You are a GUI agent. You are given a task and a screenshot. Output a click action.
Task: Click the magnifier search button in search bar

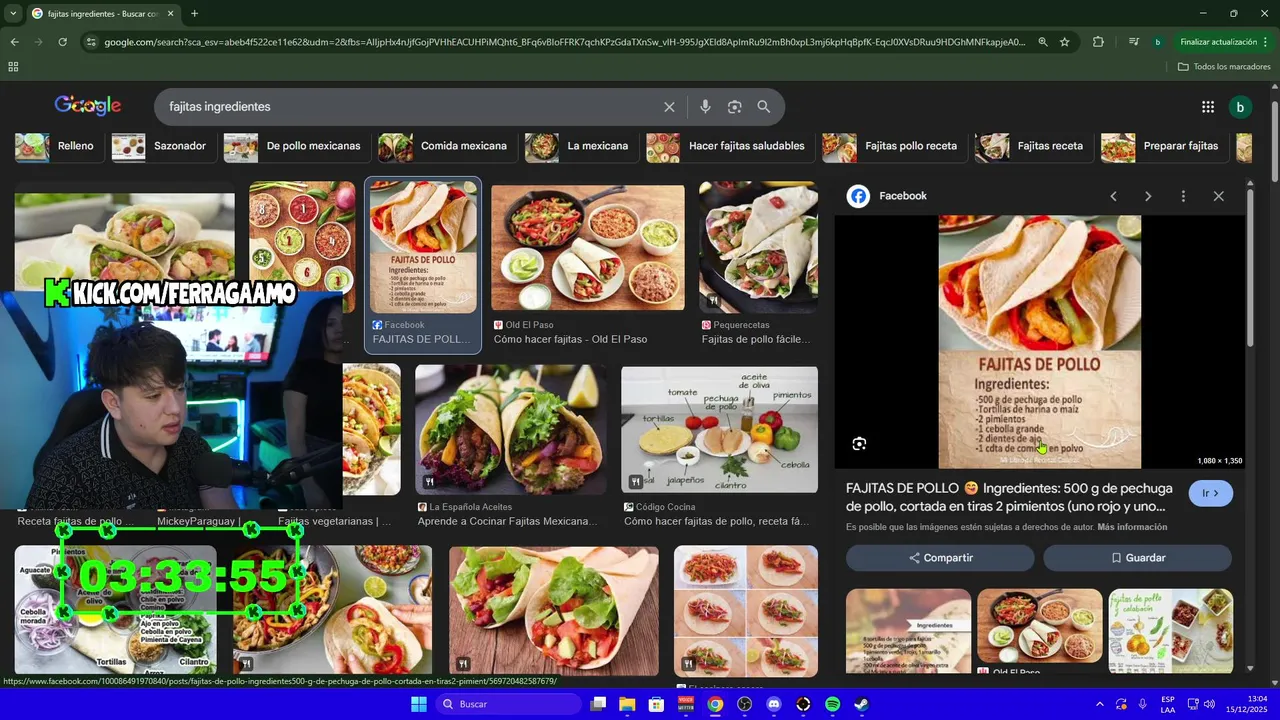[x=764, y=107]
